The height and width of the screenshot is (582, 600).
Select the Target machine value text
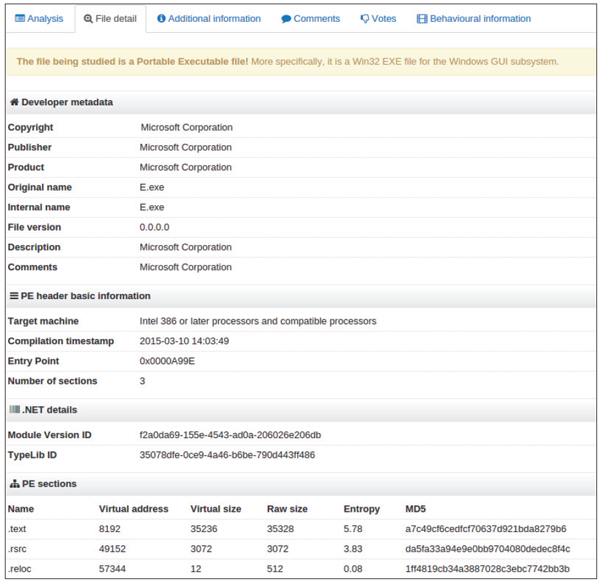(258, 321)
